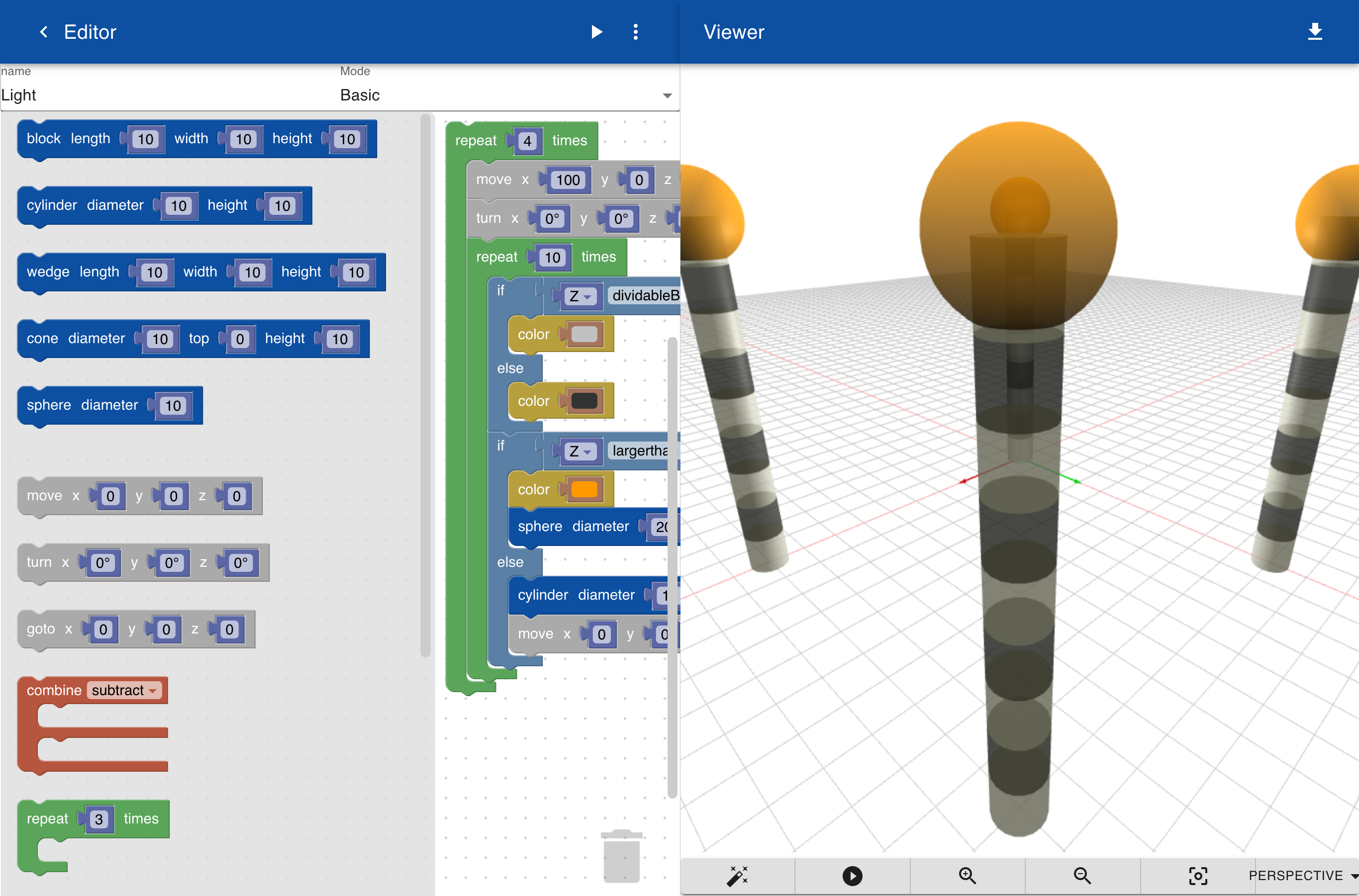Start animation with the circular play button
The image size is (1359, 896).
click(x=852, y=876)
